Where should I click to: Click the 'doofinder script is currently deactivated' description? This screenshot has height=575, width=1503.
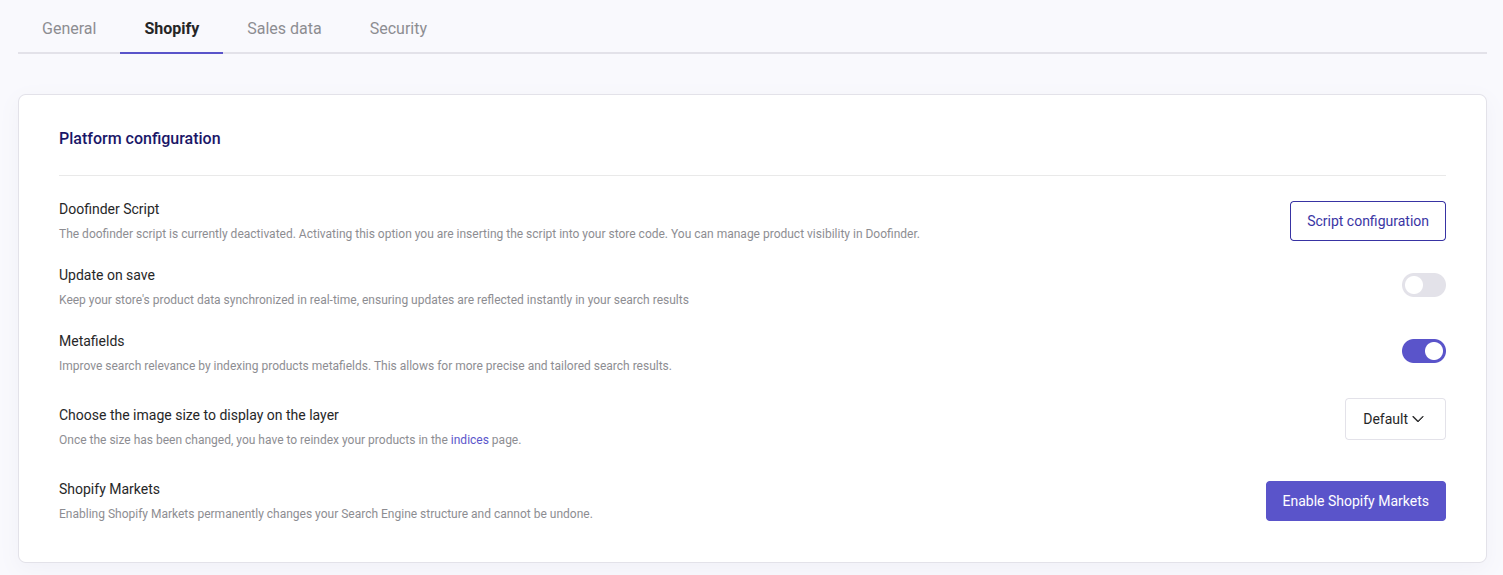(489, 234)
